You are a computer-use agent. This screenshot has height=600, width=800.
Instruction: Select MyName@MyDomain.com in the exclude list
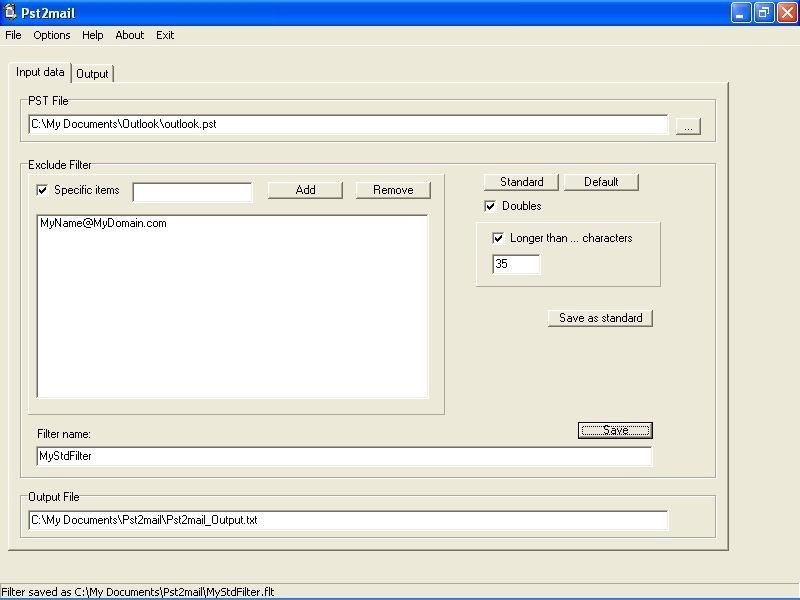point(103,223)
